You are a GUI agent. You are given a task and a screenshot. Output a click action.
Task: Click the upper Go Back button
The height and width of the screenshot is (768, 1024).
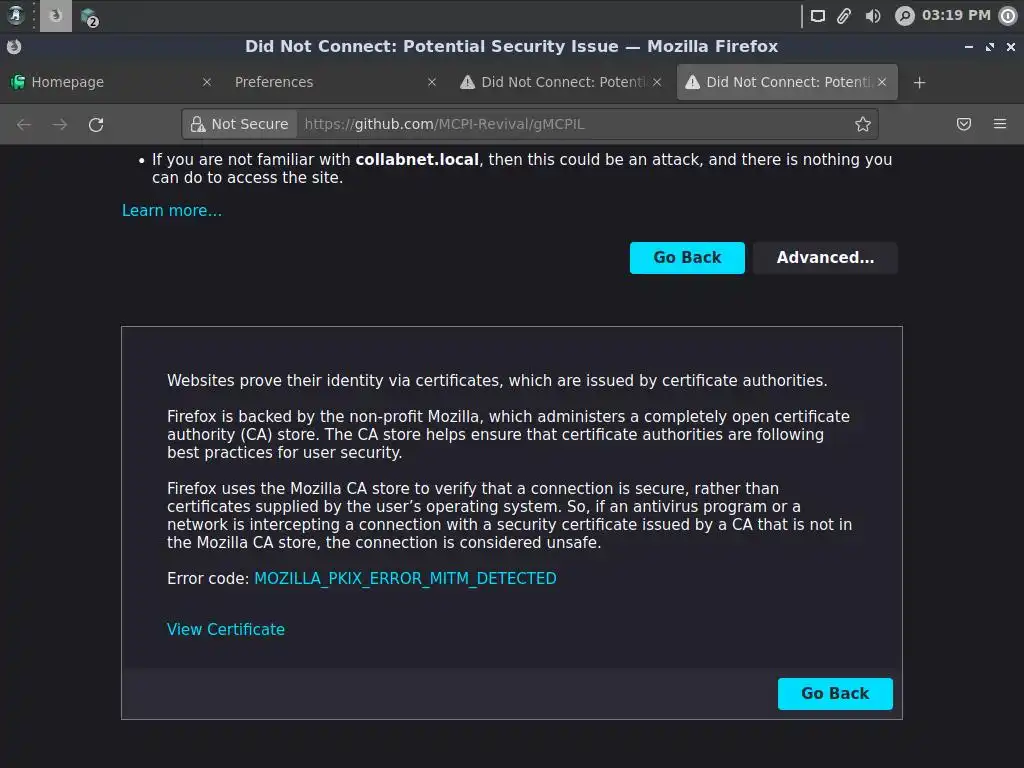pyautogui.click(x=687, y=258)
